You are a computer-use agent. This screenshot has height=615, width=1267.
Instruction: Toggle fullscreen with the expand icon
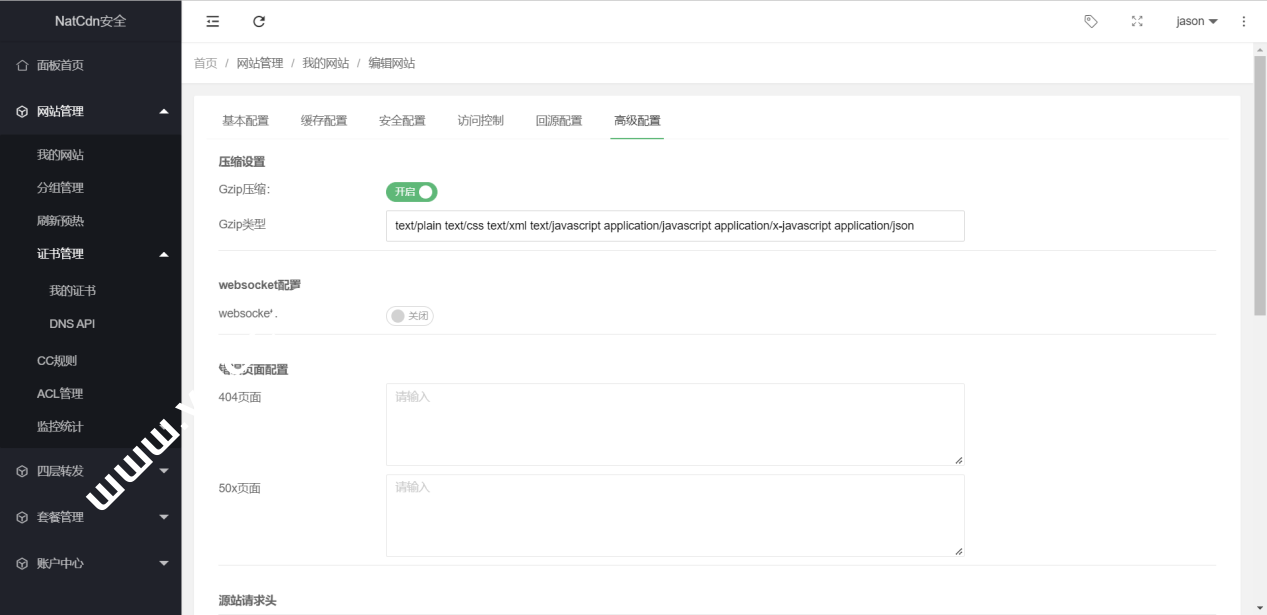(x=1137, y=21)
